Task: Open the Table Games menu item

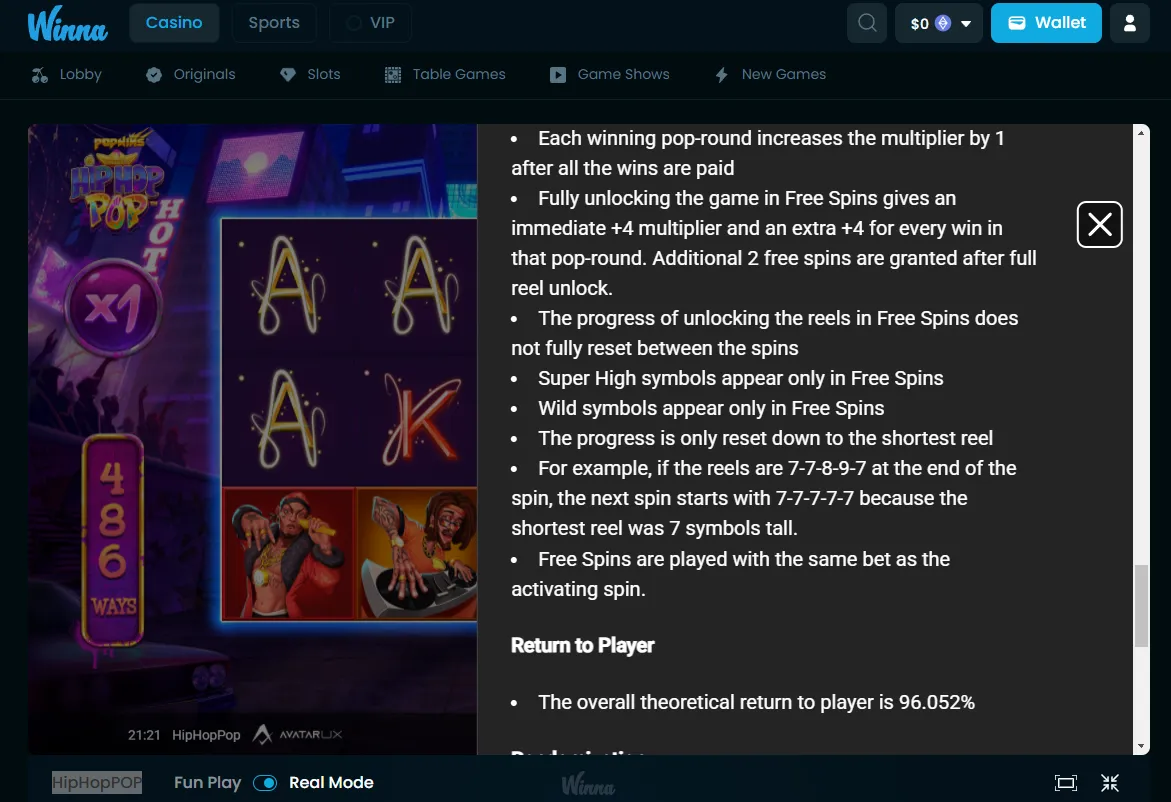Action: (x=445, y=75)
